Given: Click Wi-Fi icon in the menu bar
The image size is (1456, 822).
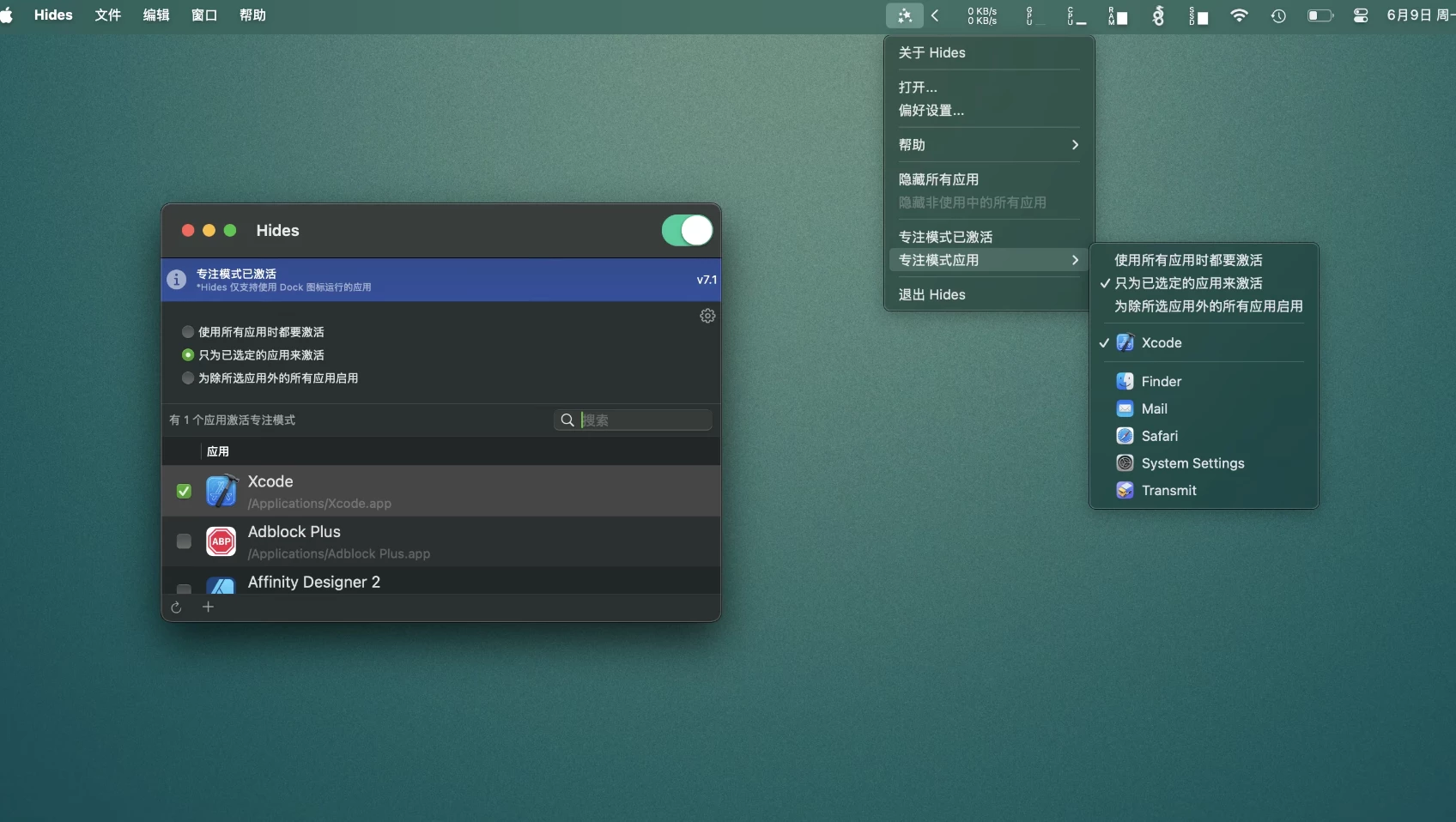Looking at the screenshot, I should pyautogui.click(x=1238, y=15).
